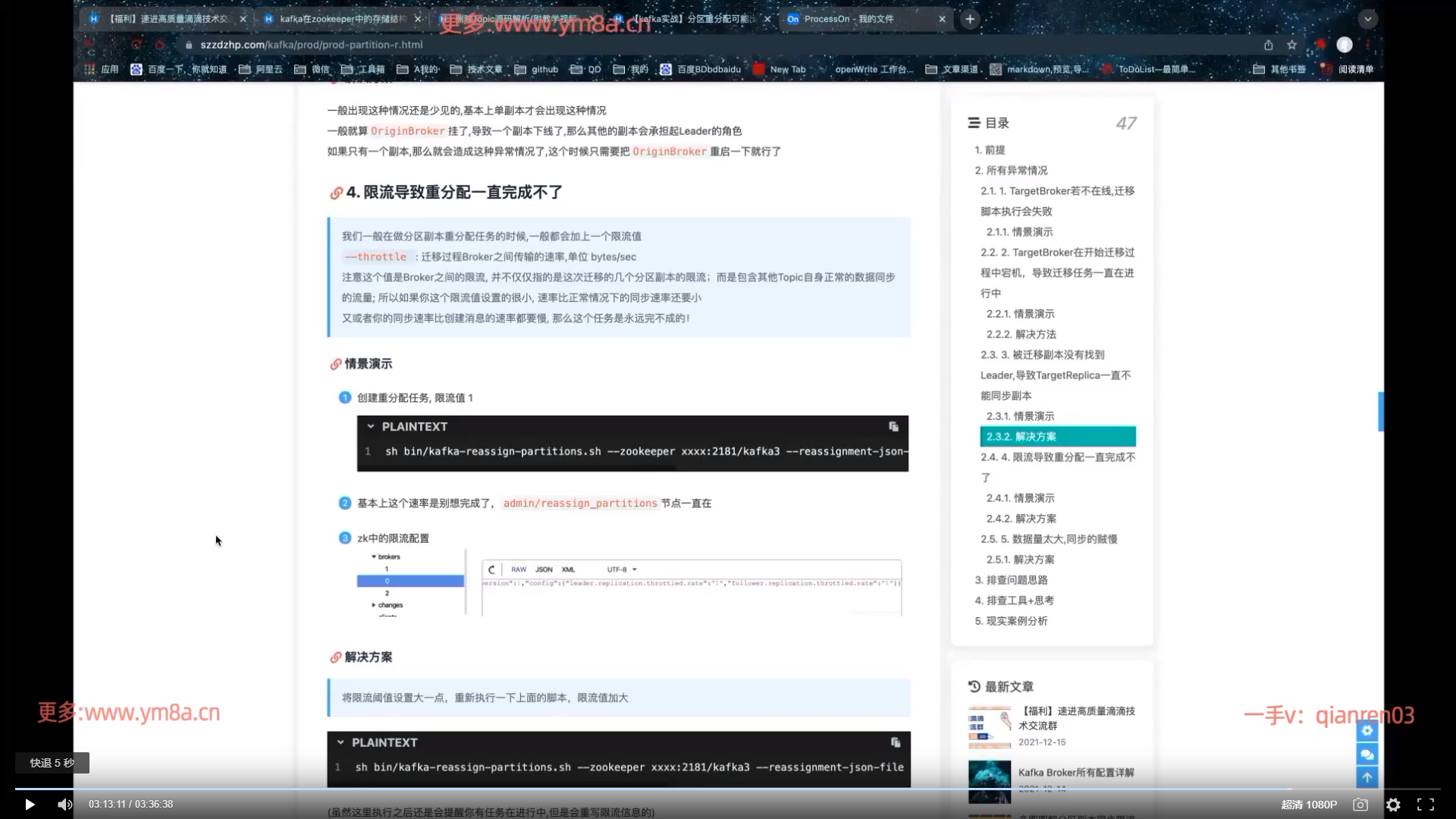
Task: Take a video screenshot with camera icon
Action: point(1360,805)
